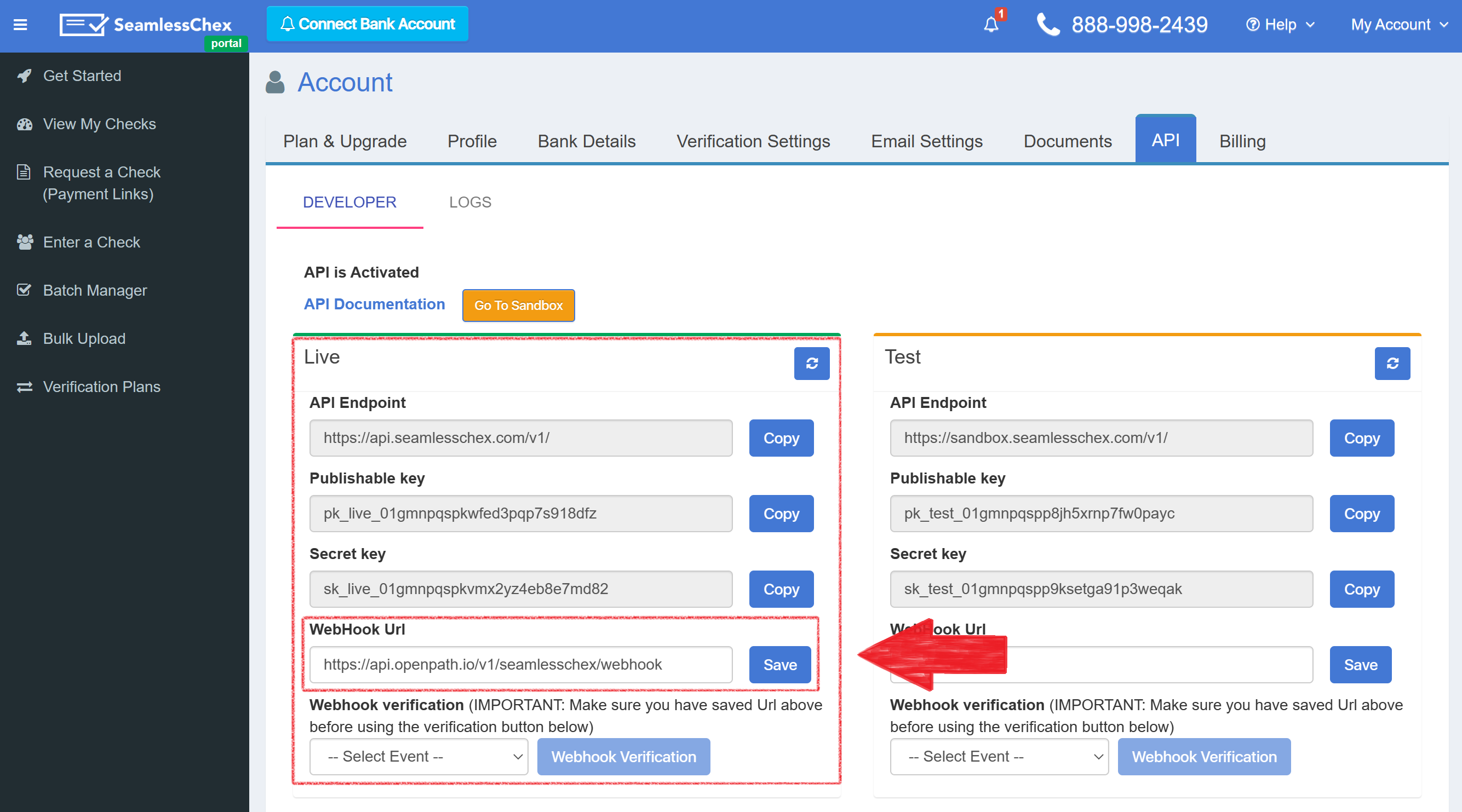Click the Bulk Upload icon
Image resolution: width=1462 pixels, height=812 pixels.
(x=25, y=338)
